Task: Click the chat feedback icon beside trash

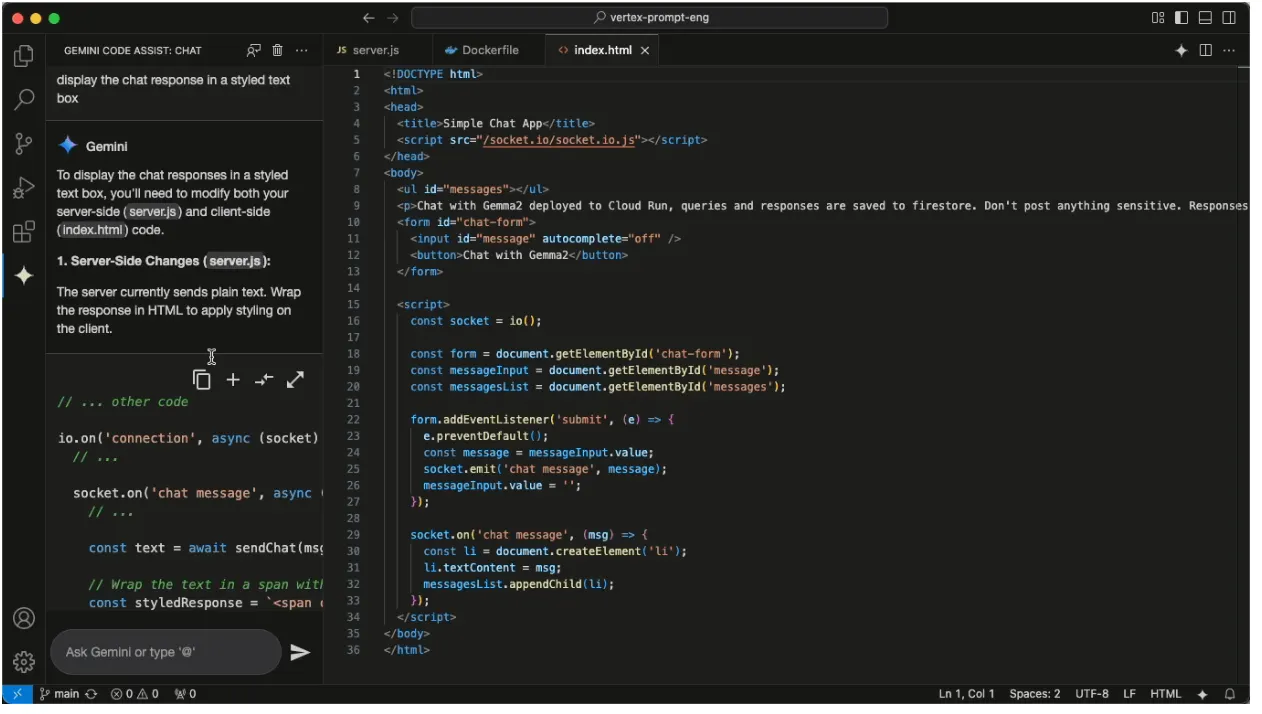Action: click(x=254, y=50)
